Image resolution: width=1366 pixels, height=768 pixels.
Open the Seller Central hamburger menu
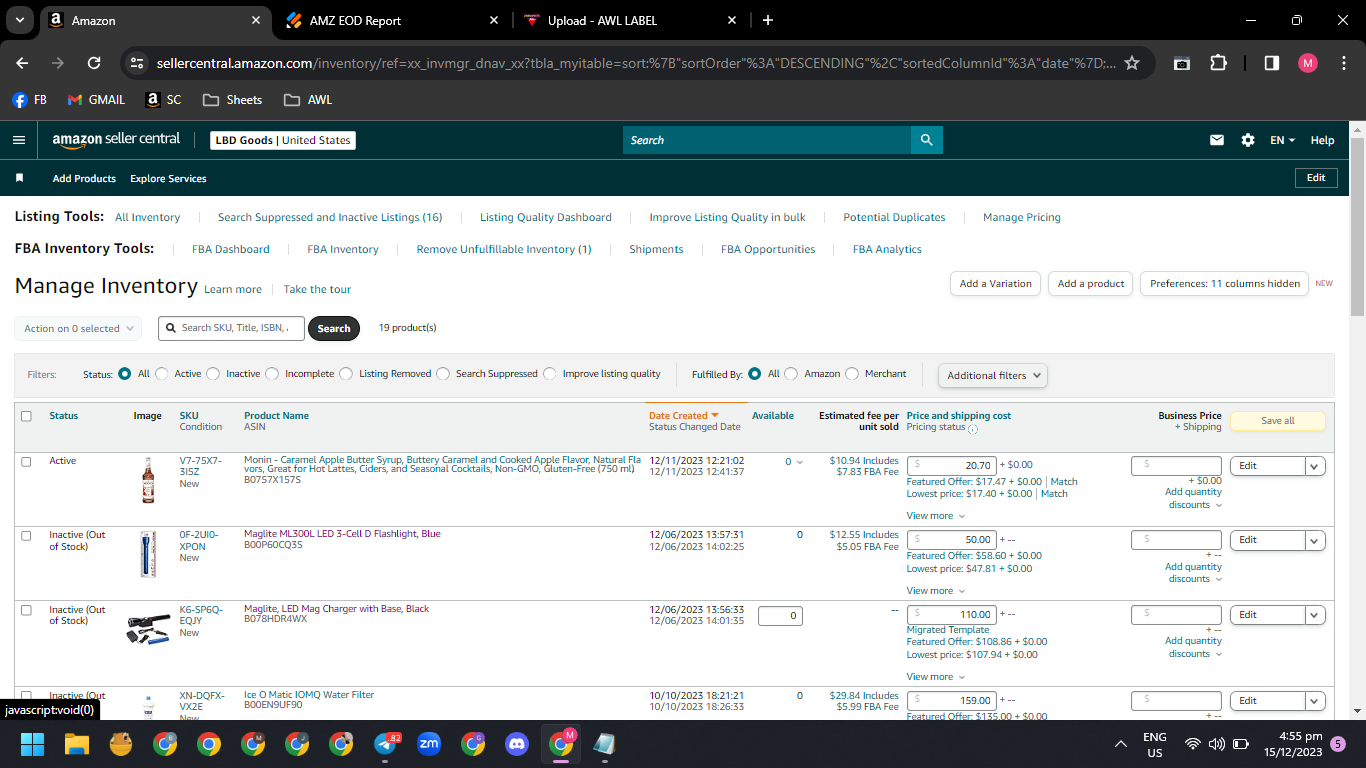(x=19, y=140)
